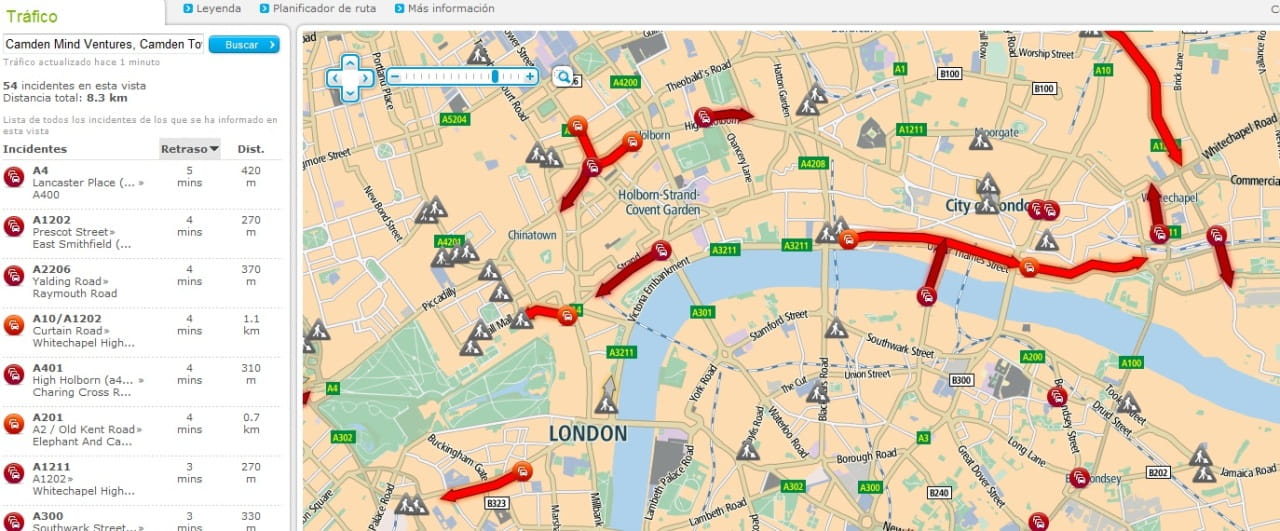Click the magnifier zoom tool icon
1280x531 pixels.
click(x=563, y=77)
